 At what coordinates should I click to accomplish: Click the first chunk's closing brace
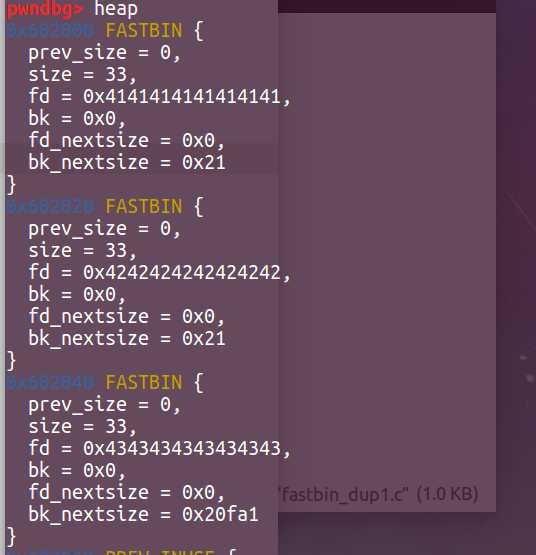point(11,185)
